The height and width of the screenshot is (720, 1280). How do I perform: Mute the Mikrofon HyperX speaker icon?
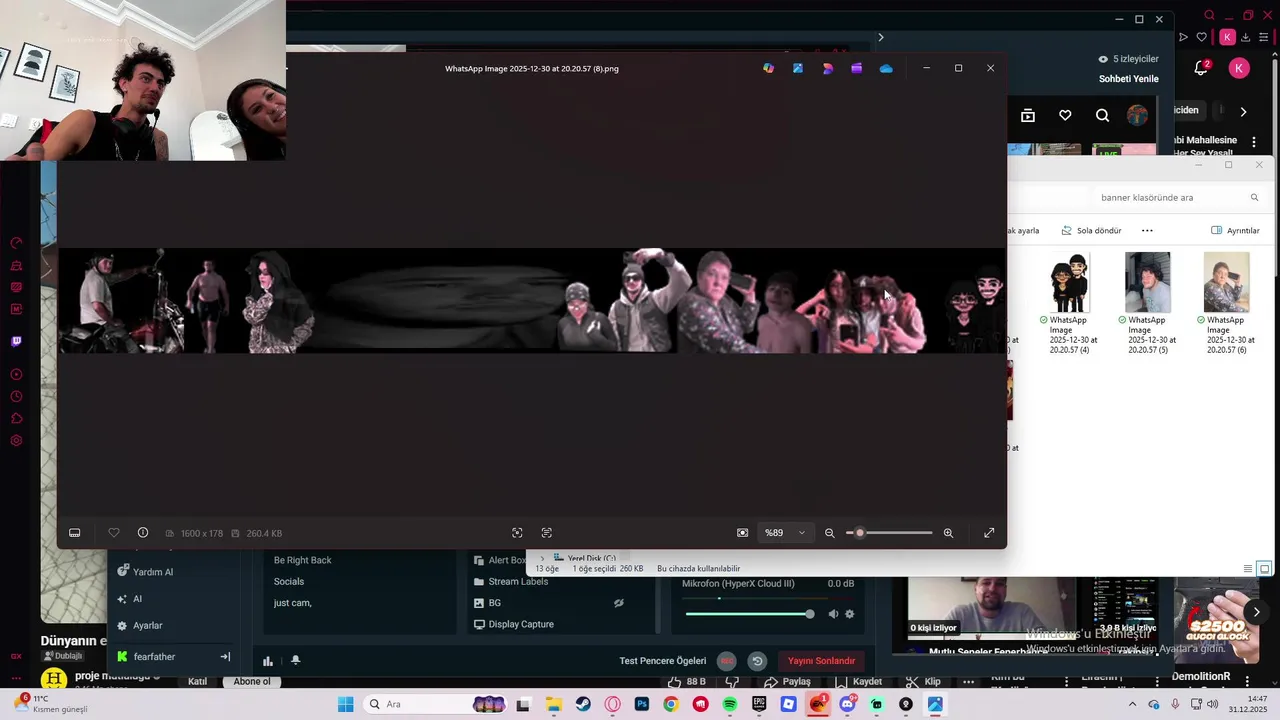tap(833, 614)
